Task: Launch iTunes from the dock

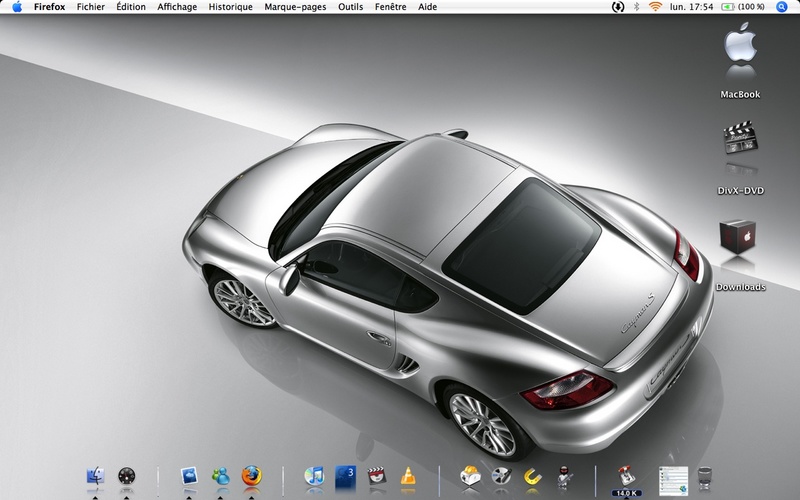Action: (x=314, y=476)
